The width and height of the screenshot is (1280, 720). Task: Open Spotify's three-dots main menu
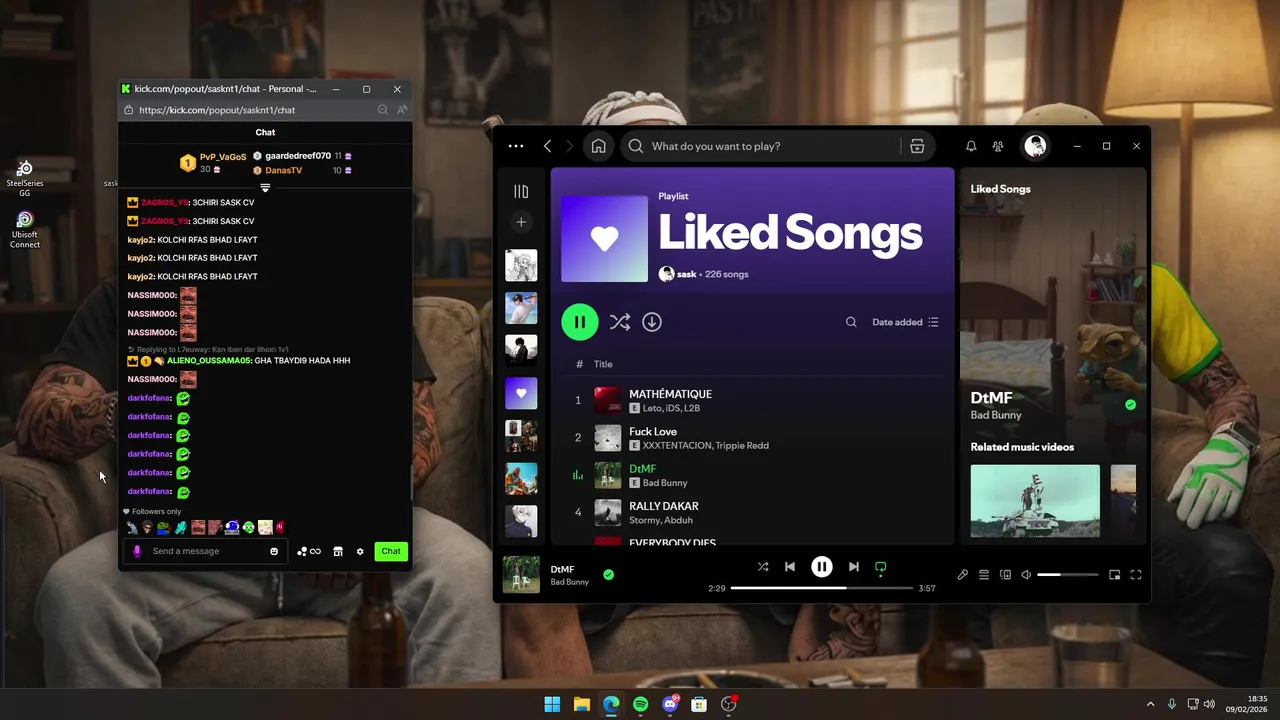[x=516, y=146]
